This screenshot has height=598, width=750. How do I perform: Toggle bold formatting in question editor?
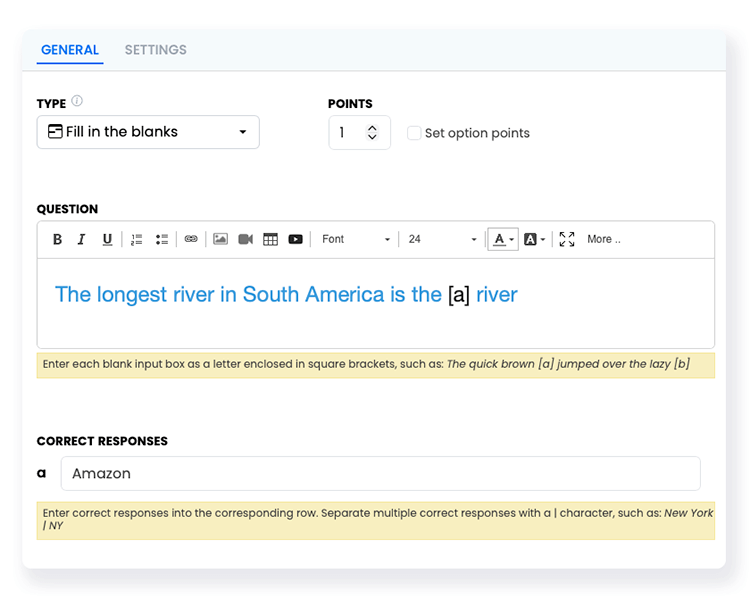[57, 239]
